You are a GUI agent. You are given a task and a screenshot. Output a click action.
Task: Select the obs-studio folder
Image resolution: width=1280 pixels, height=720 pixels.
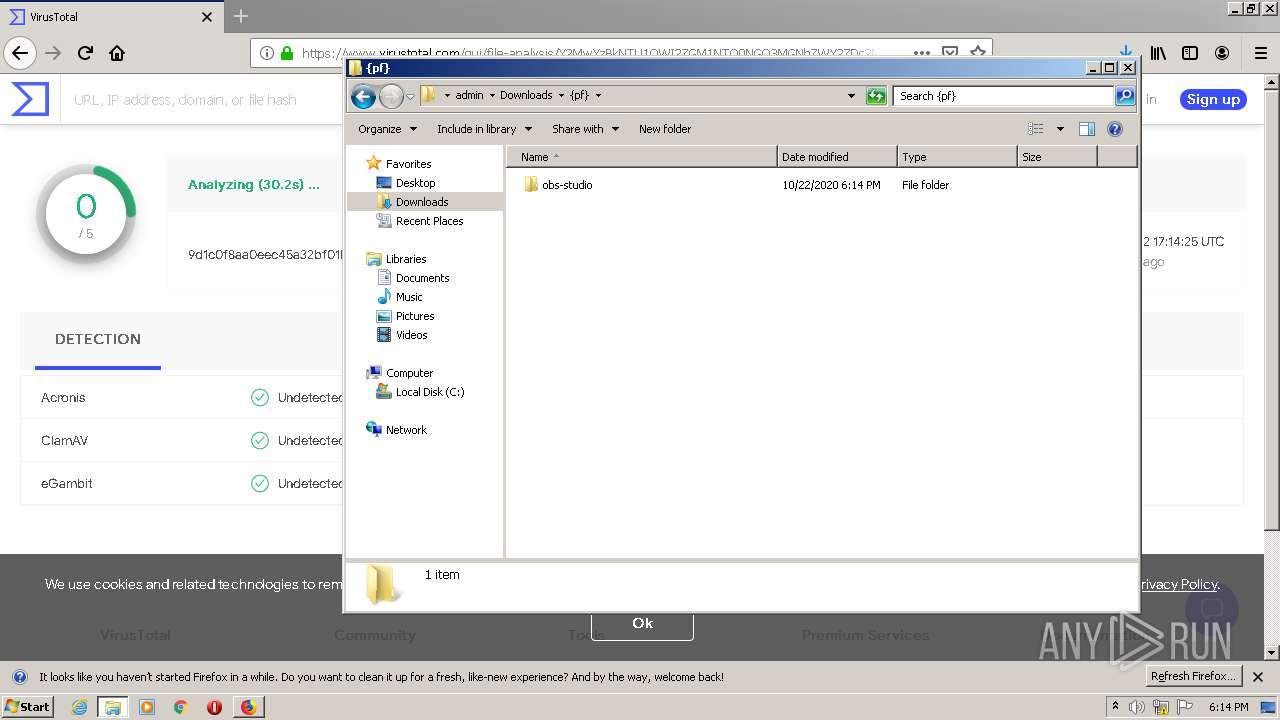click(567, 185)
